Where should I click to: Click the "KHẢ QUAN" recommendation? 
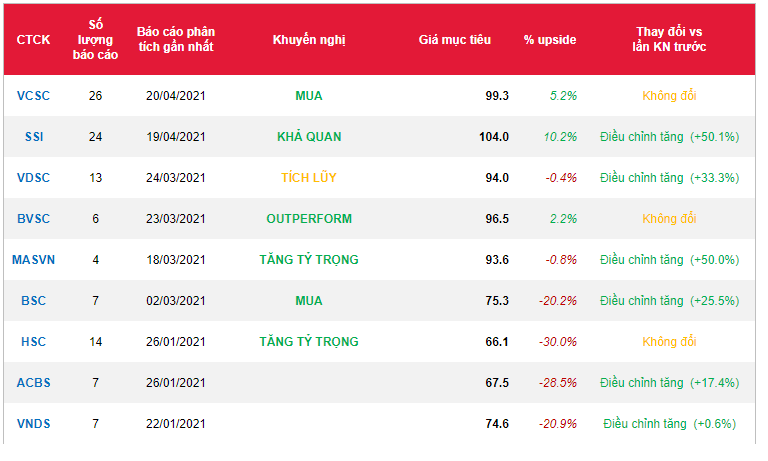click(309, 137)
